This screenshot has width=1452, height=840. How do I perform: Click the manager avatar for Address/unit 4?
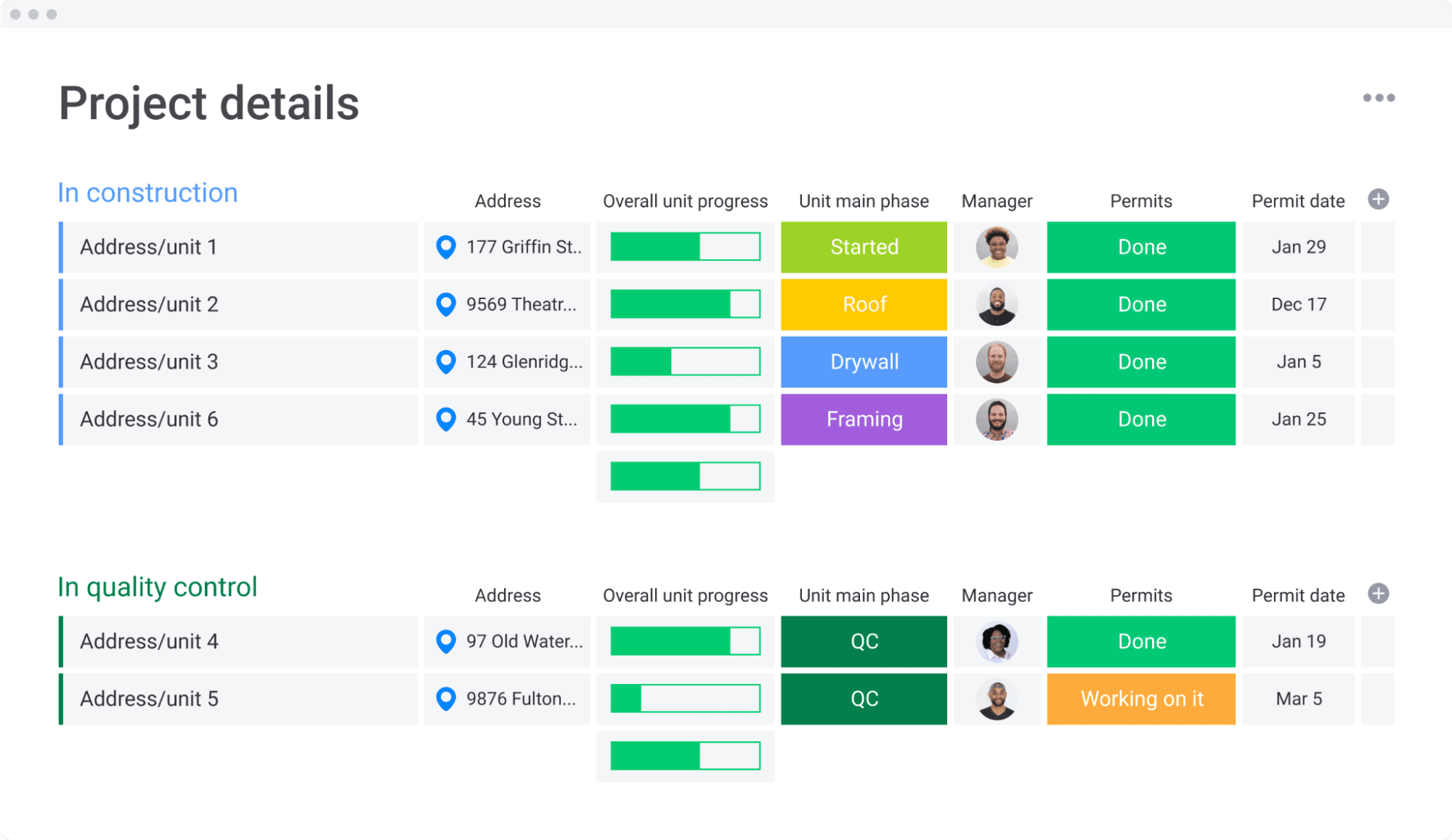(997, 641)
